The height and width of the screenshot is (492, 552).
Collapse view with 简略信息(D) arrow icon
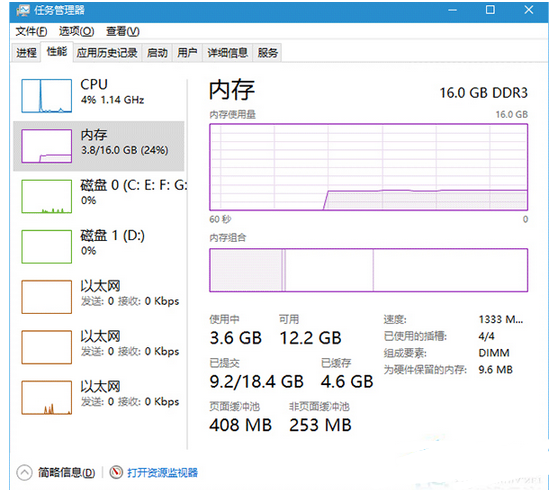click(24, 472)
